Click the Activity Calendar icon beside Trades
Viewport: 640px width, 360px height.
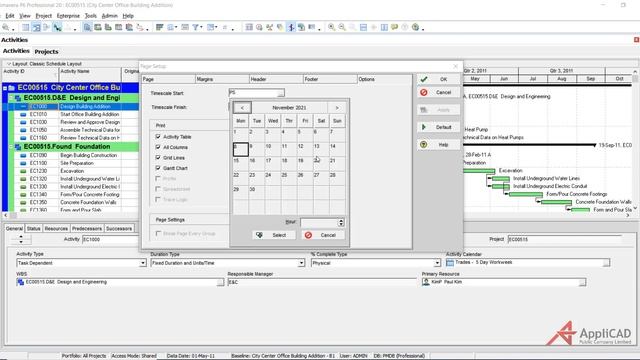[x=450, y=262]
